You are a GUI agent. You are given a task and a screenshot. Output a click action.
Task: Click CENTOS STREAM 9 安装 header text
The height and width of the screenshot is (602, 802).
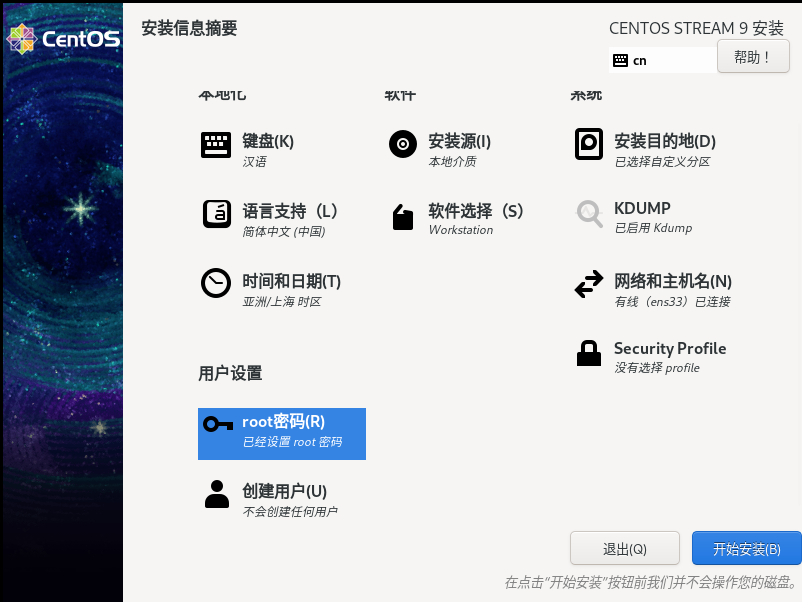point(696,28)
